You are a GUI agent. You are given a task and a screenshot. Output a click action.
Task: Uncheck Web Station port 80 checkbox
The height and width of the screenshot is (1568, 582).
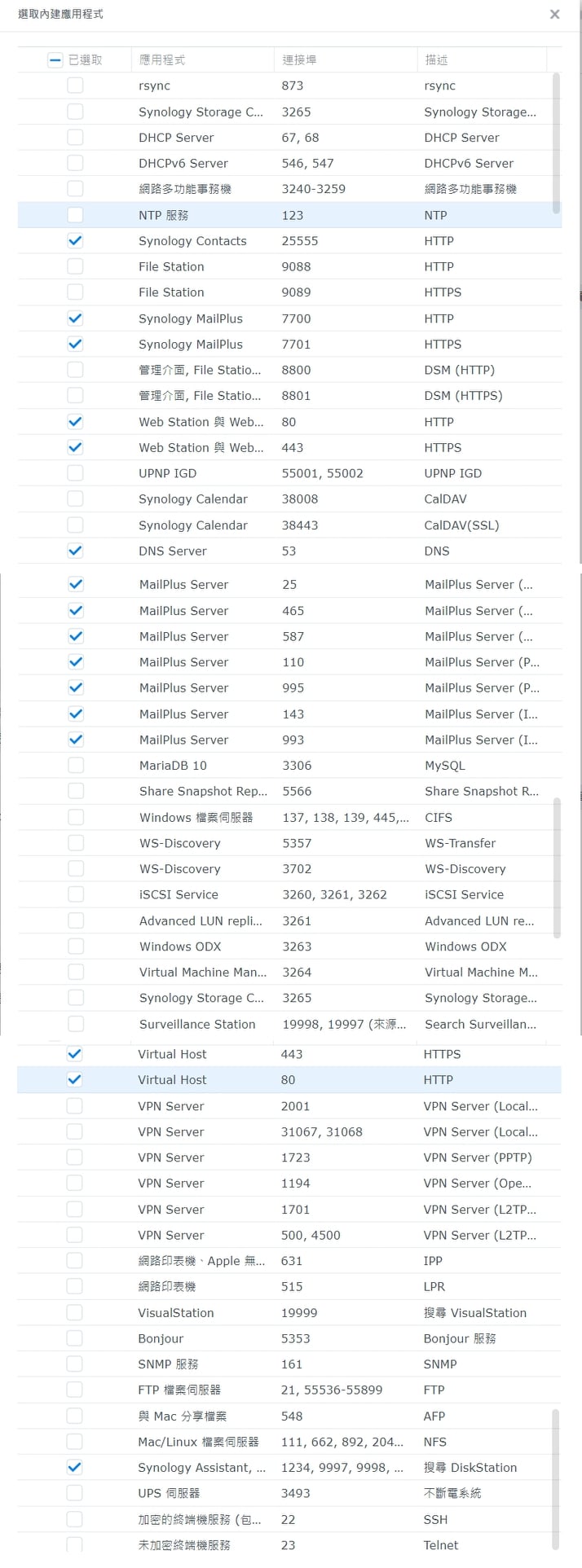[75, 421]
